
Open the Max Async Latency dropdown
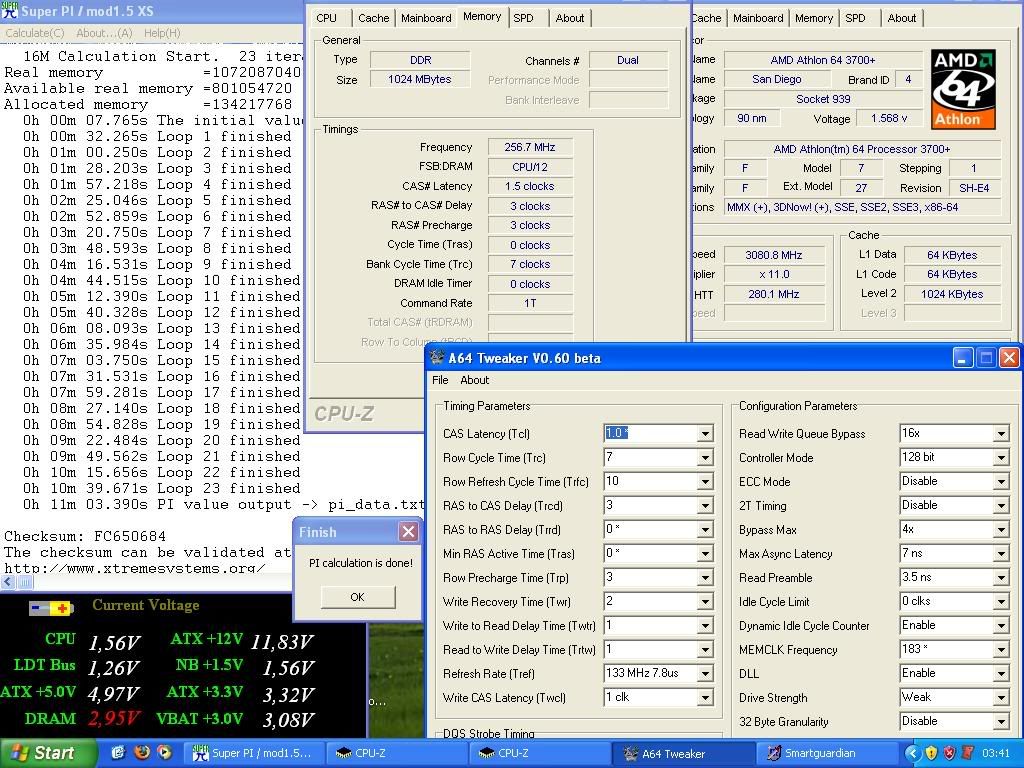click(1001, 554)
